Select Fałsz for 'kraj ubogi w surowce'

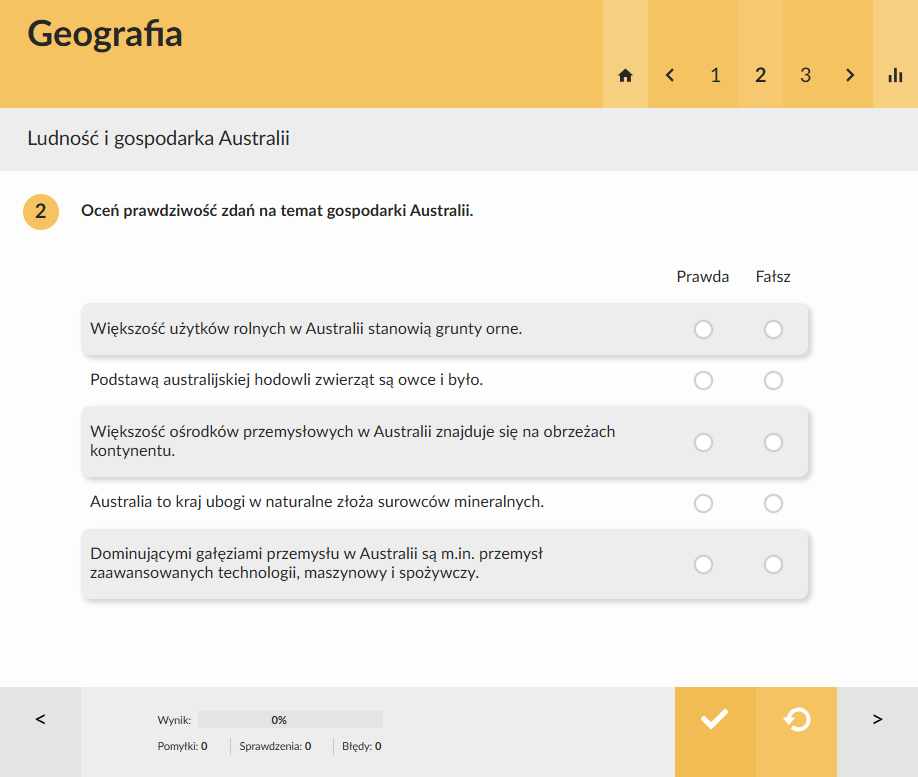tap(773, 503)
